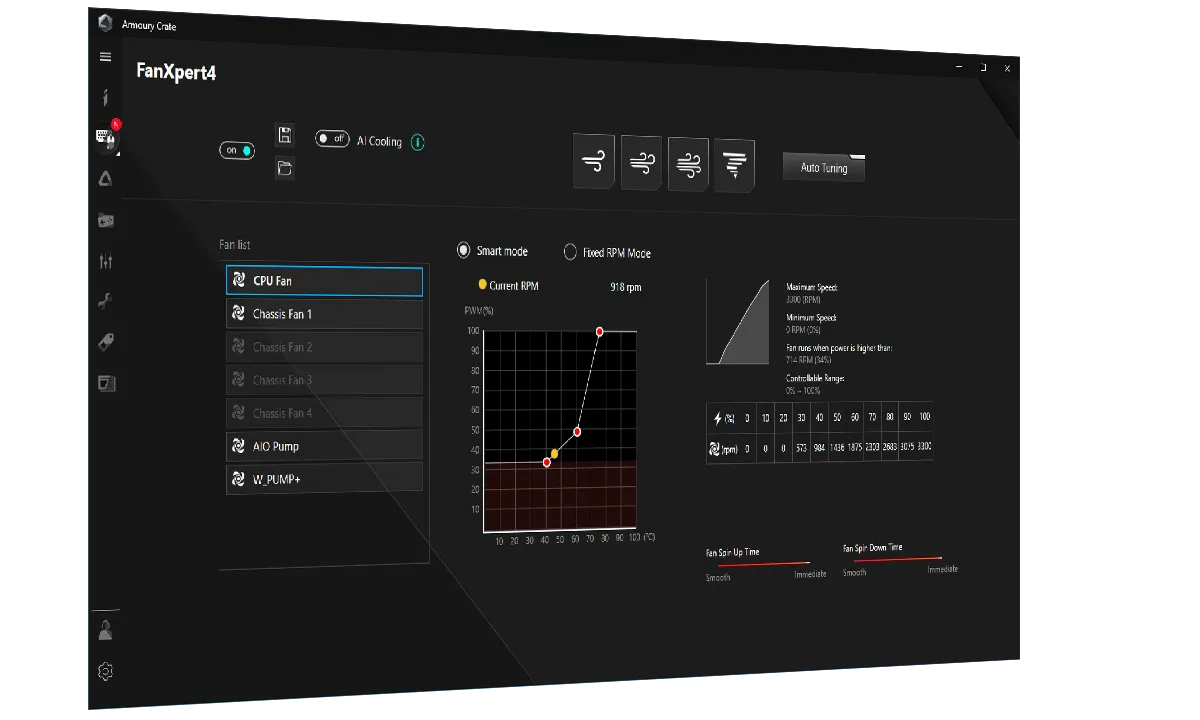This screenshot has height=720, width=1200.
Task: Select the Standard fan preset with two wind lines
Action: pyautogui.click(x=641, y=163)
